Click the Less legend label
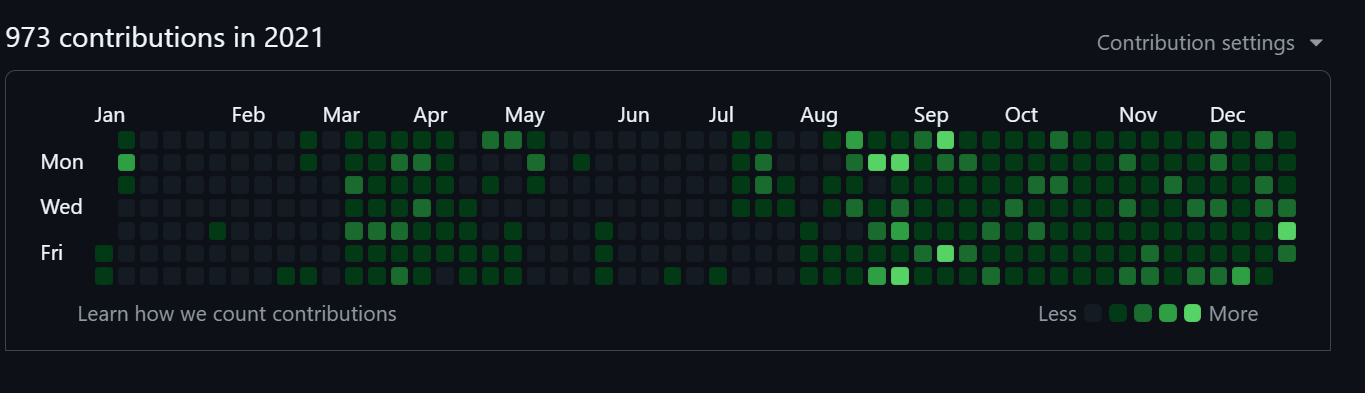1365x393 pixels. (1057, 314)
